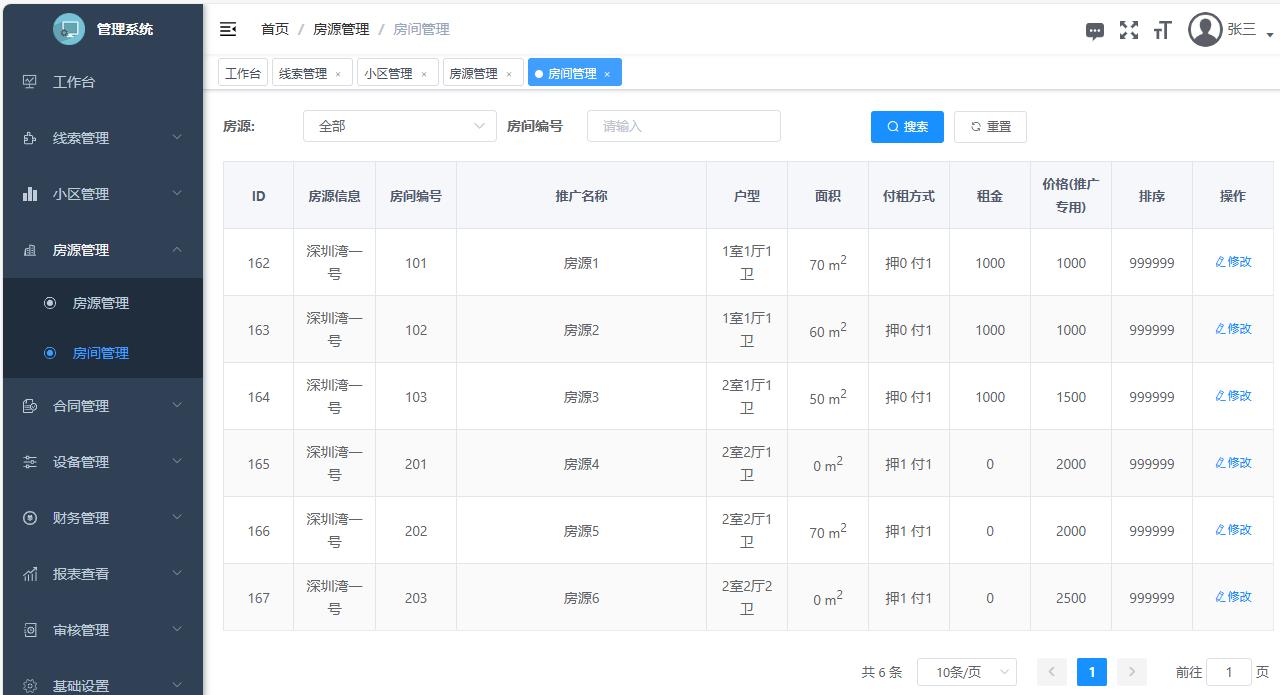Open the 房源 dropdown showing 全部
The width and height of the screenshot is (1280, 695).
click(399, 126)
